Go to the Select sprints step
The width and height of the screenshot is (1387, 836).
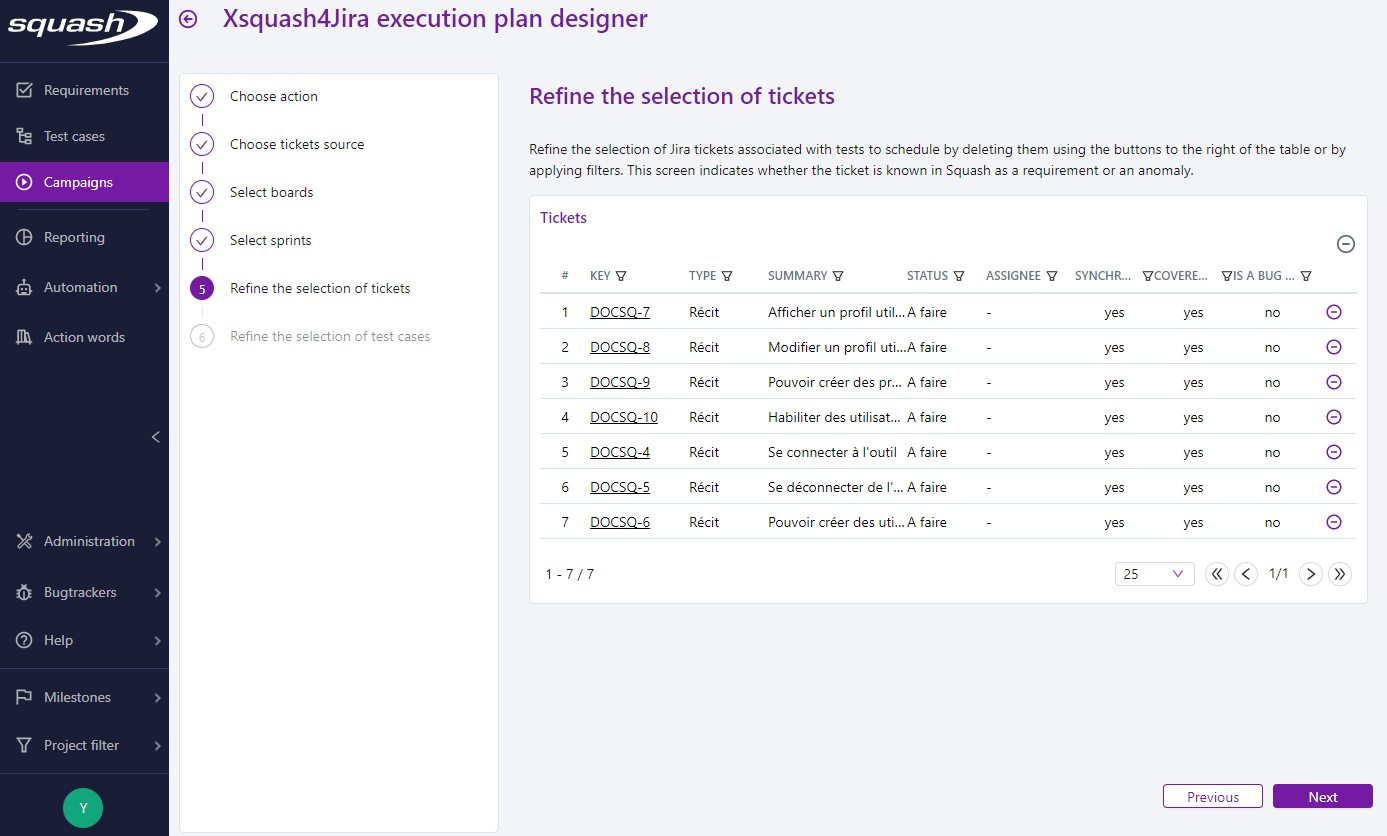click(270, 240)
